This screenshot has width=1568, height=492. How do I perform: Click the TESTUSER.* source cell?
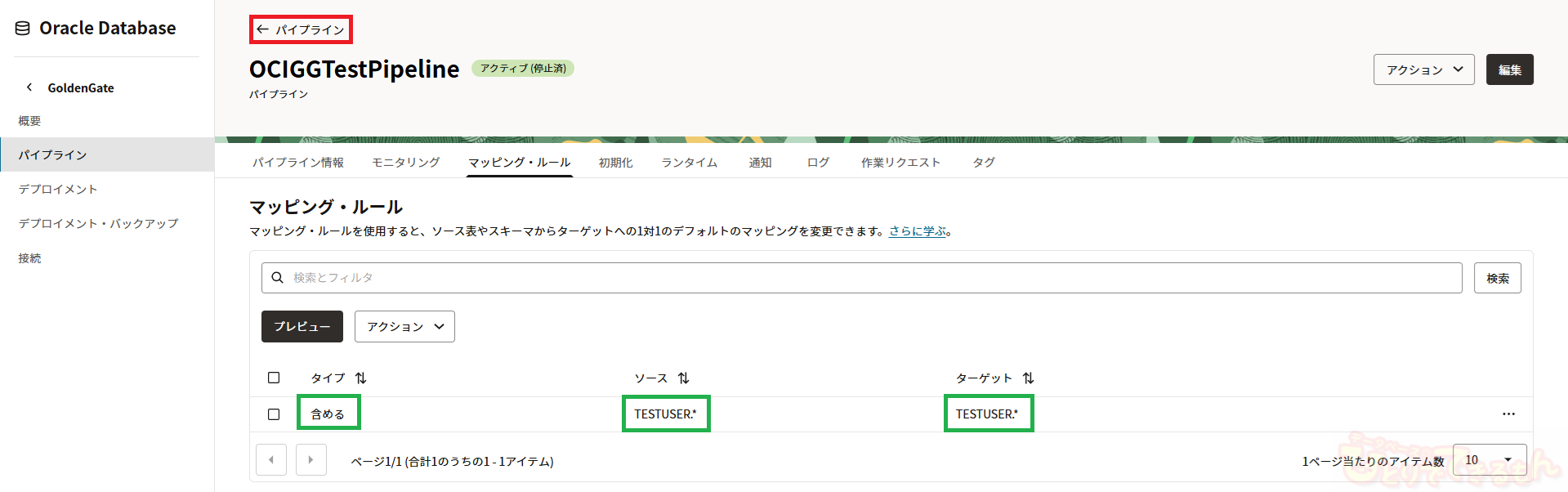coord(665,414)
